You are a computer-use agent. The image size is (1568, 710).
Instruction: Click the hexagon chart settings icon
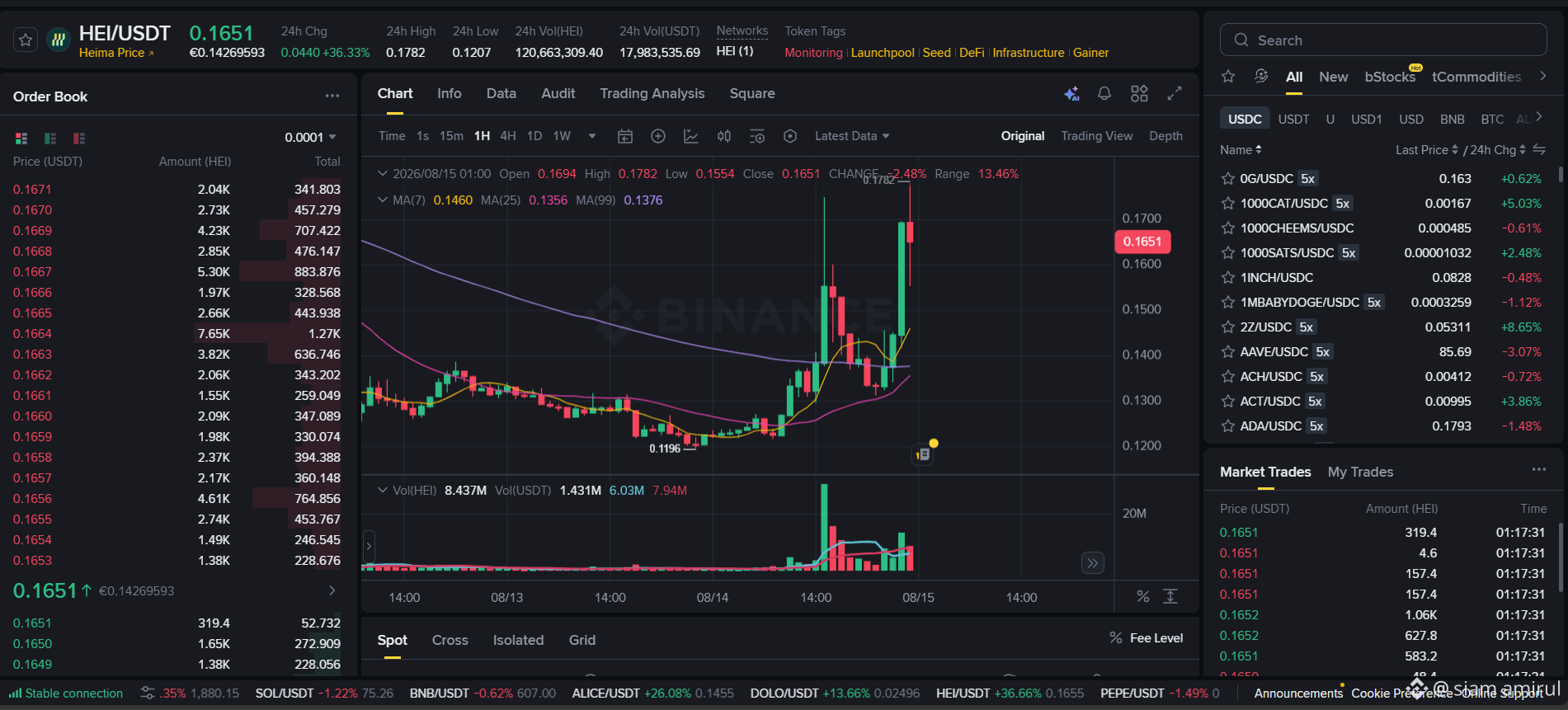click(790, 136)
